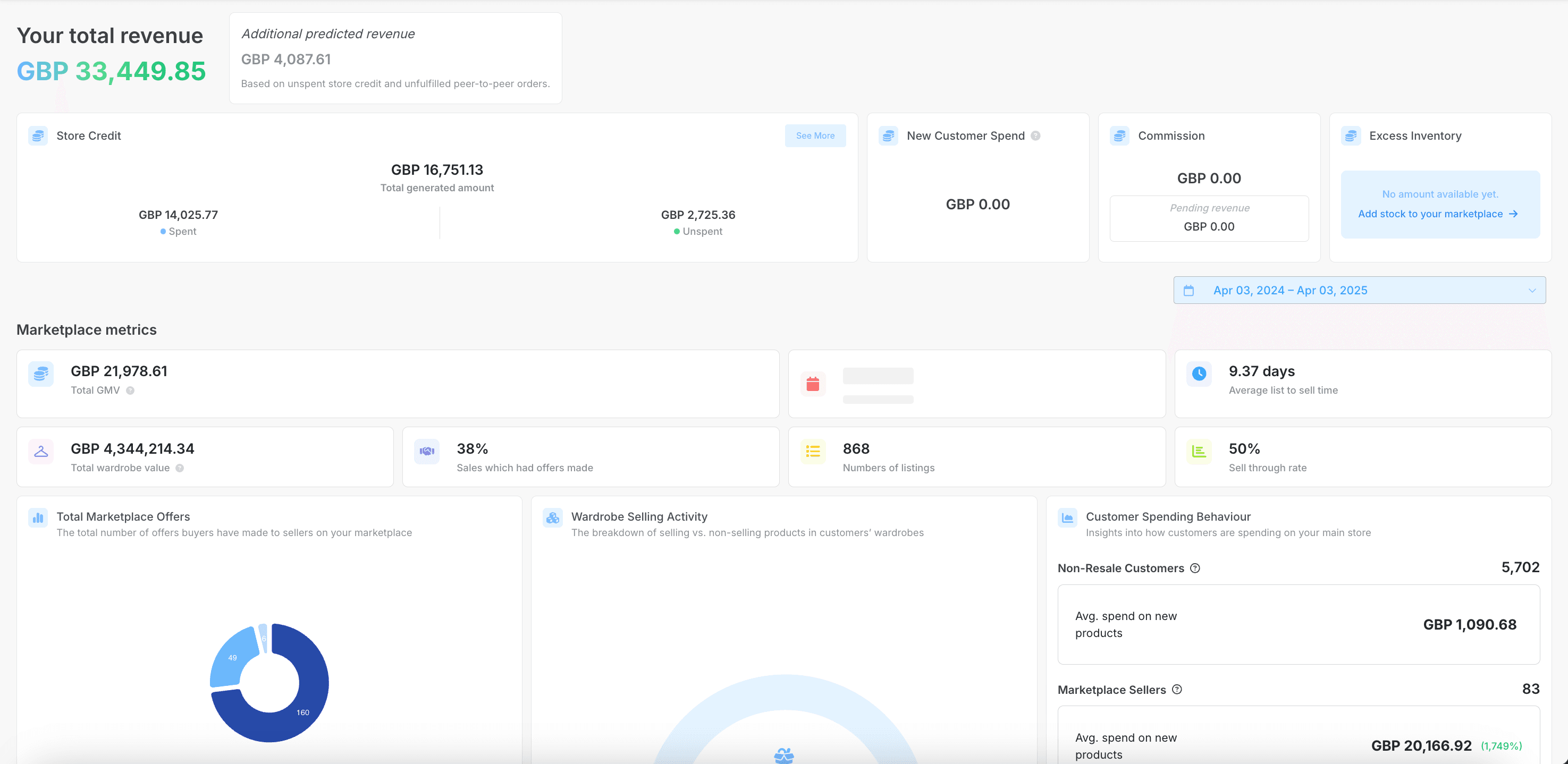Click the Store Credit coins icon
This screenshot has height=764, width=1568.
point(37,135)
